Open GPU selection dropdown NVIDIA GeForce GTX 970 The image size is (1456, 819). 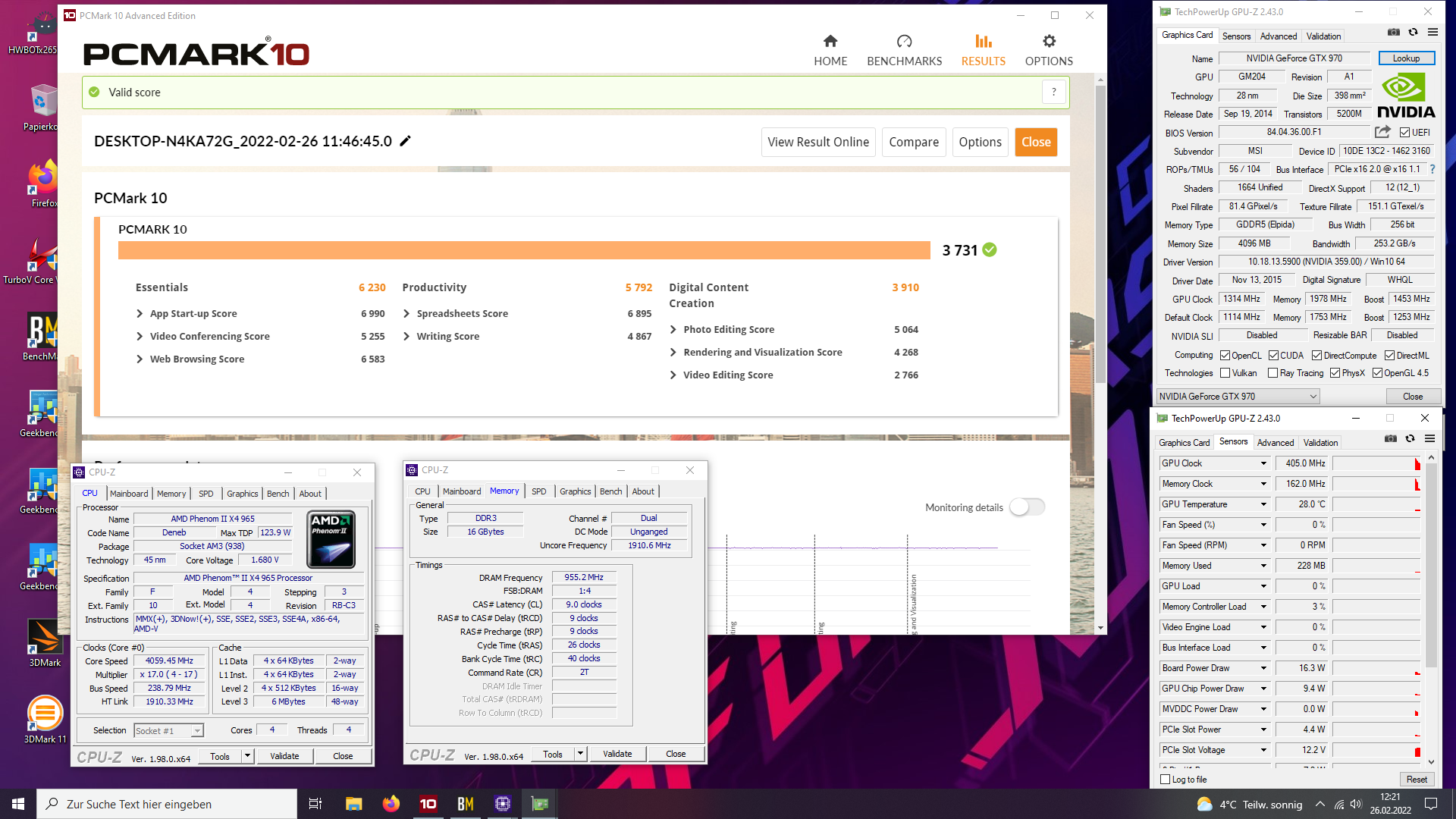1238,396
